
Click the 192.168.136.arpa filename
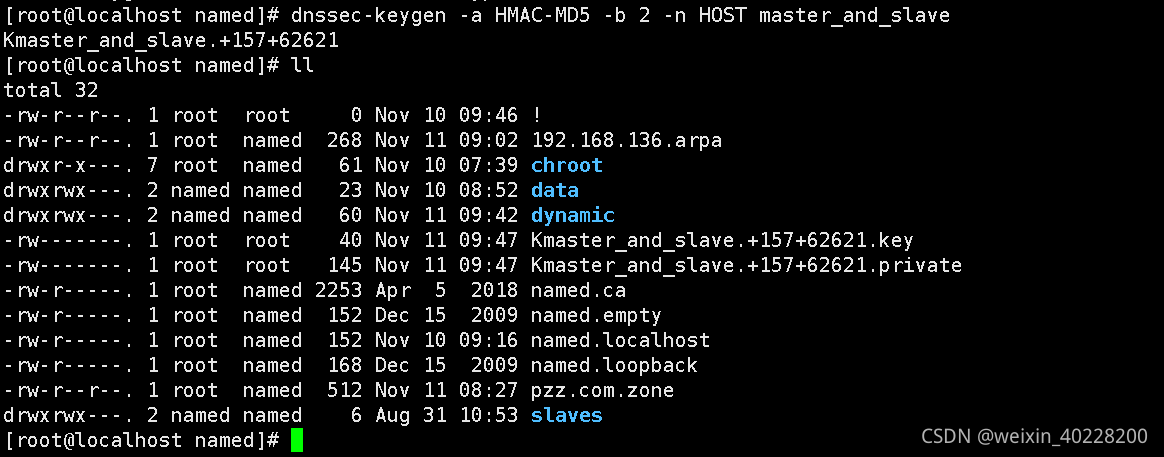(x=627, y=140)
